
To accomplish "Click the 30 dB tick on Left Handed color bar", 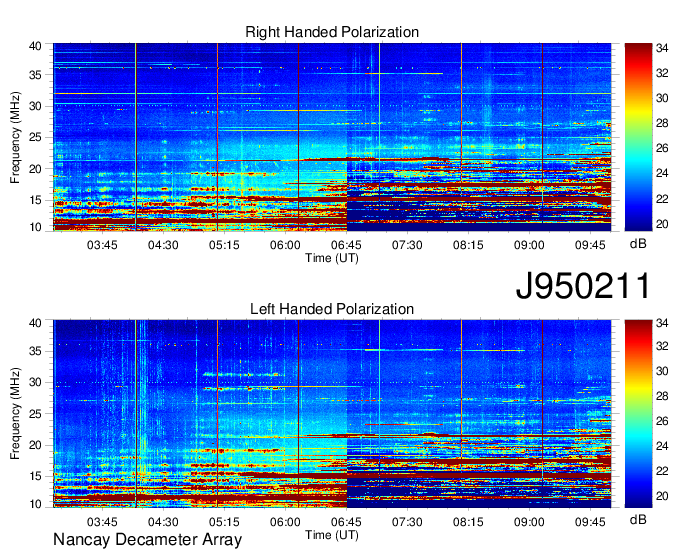I will (662, 371).
